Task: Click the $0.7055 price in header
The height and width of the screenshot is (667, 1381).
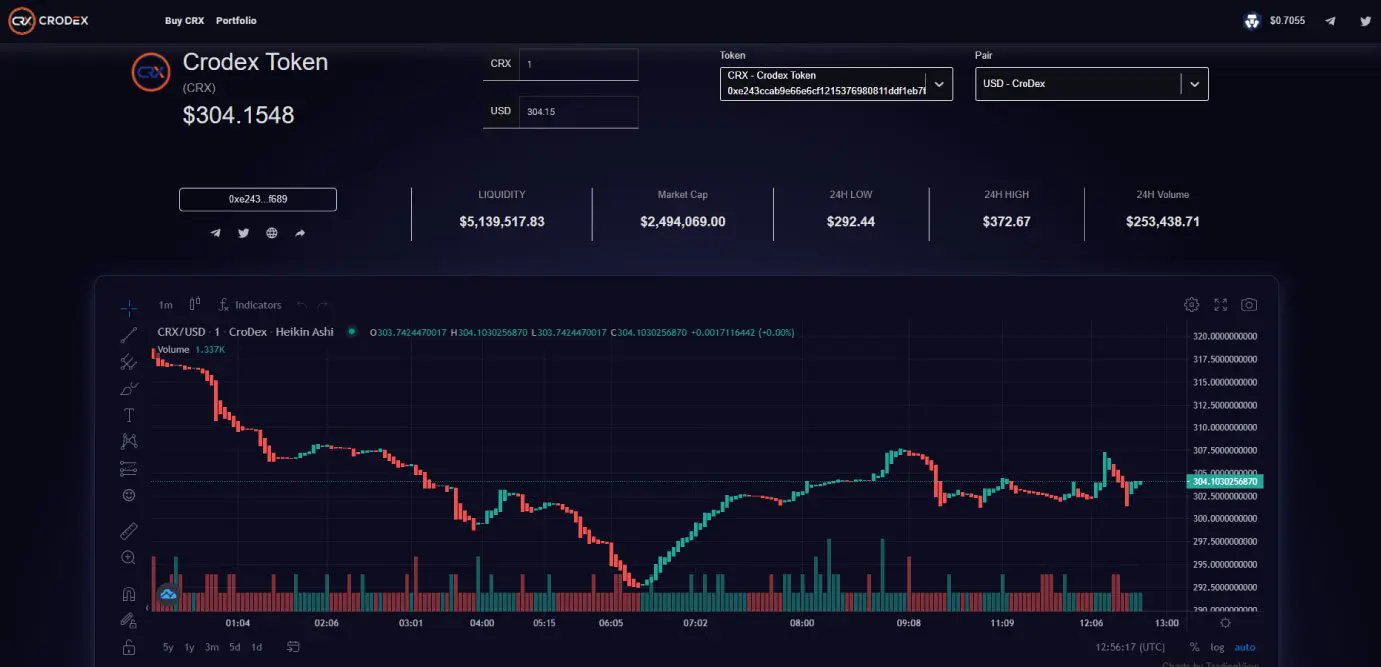Action: click(x=1287, y=21)
